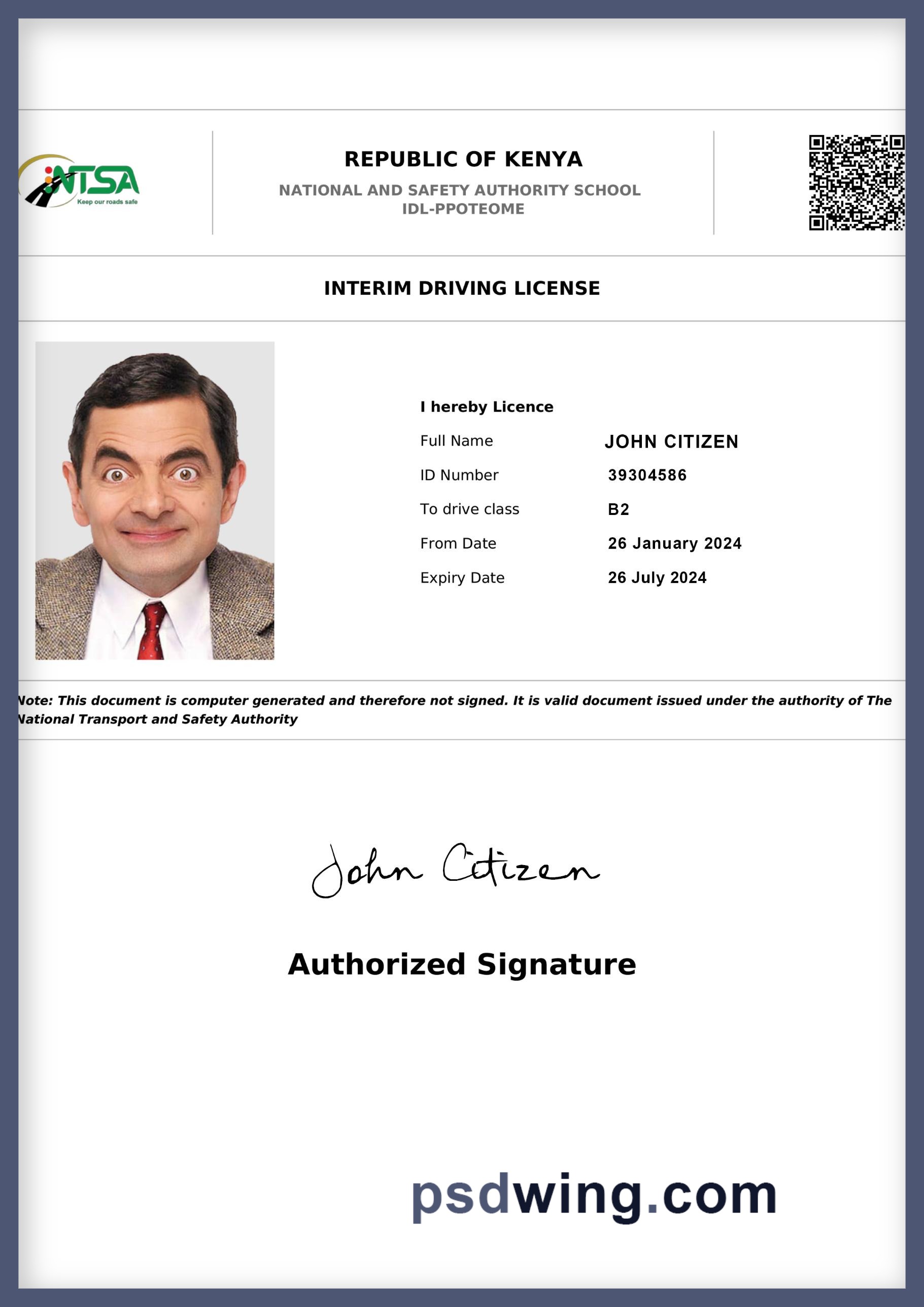Select the date '26 January 2024'
Image resolution: width=924 pixels, height=1307 pixels.
tap(675, 543)
